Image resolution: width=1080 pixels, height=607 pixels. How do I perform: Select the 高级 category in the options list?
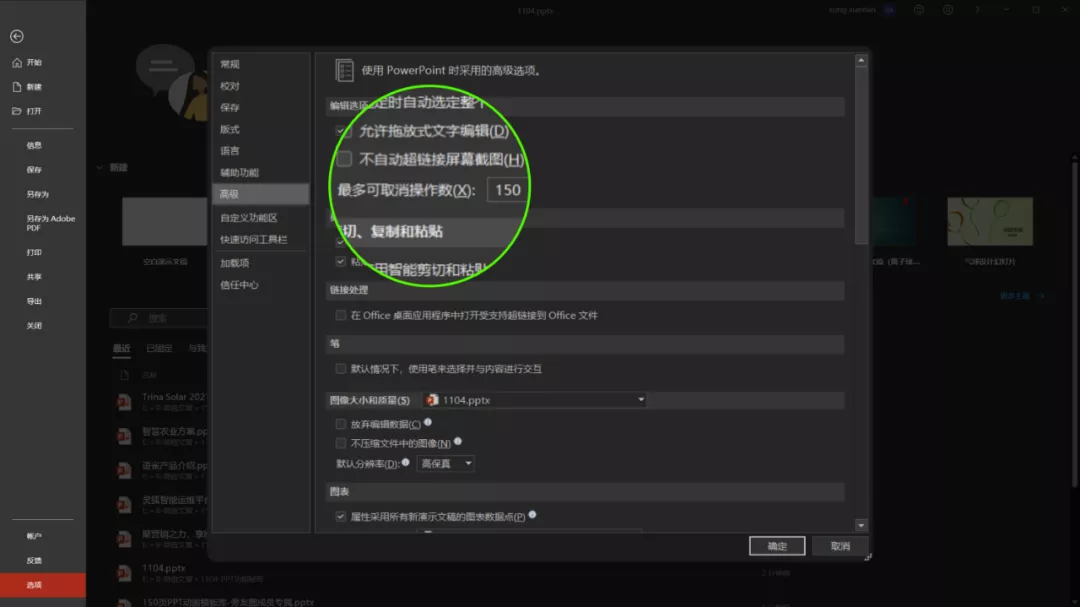[x=260, y=194]
